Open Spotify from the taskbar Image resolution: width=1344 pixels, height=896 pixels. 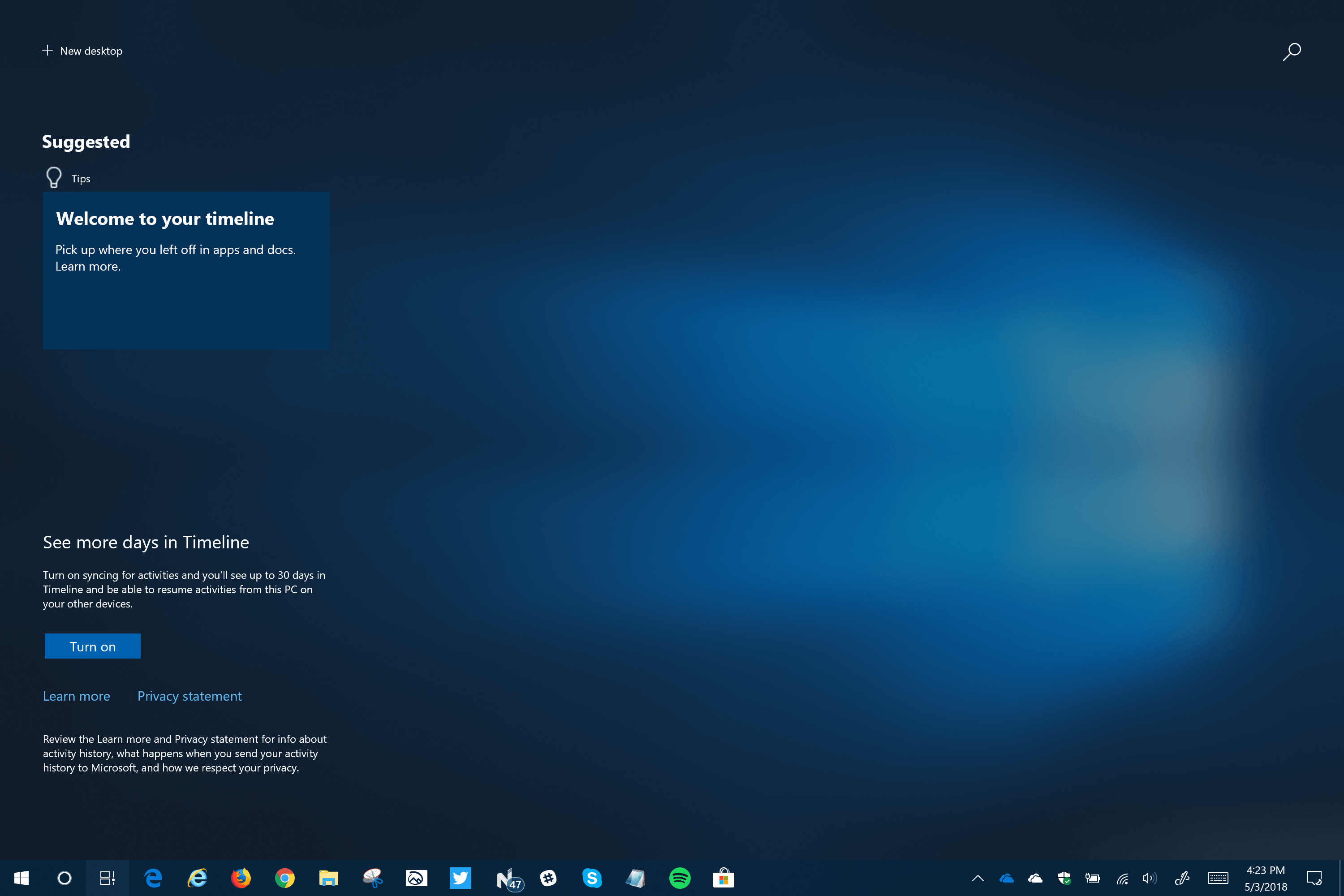pos(680,878)
